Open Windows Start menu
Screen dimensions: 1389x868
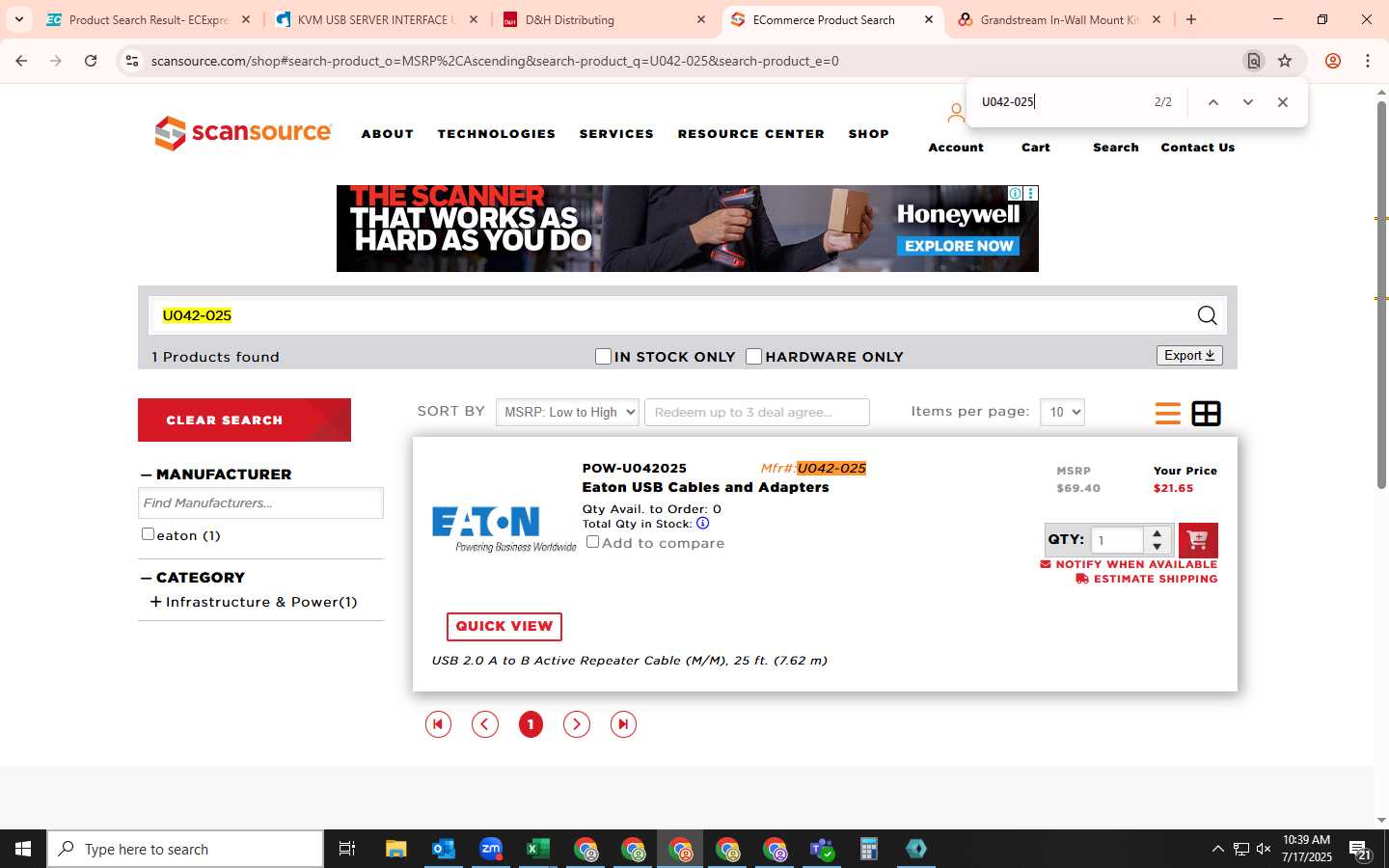click(x=23, y=849)
